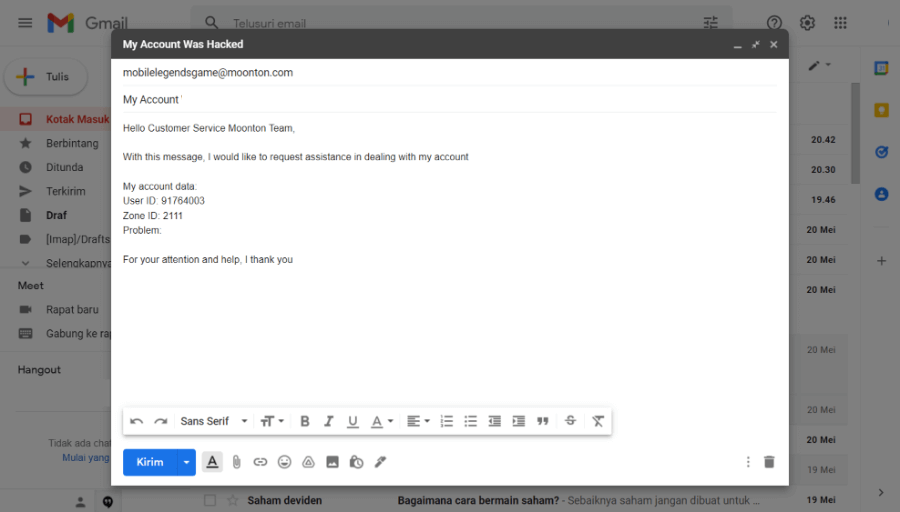Toggle confidential mode
Screen dimensions: 900x512
click(x=356, y=462)
